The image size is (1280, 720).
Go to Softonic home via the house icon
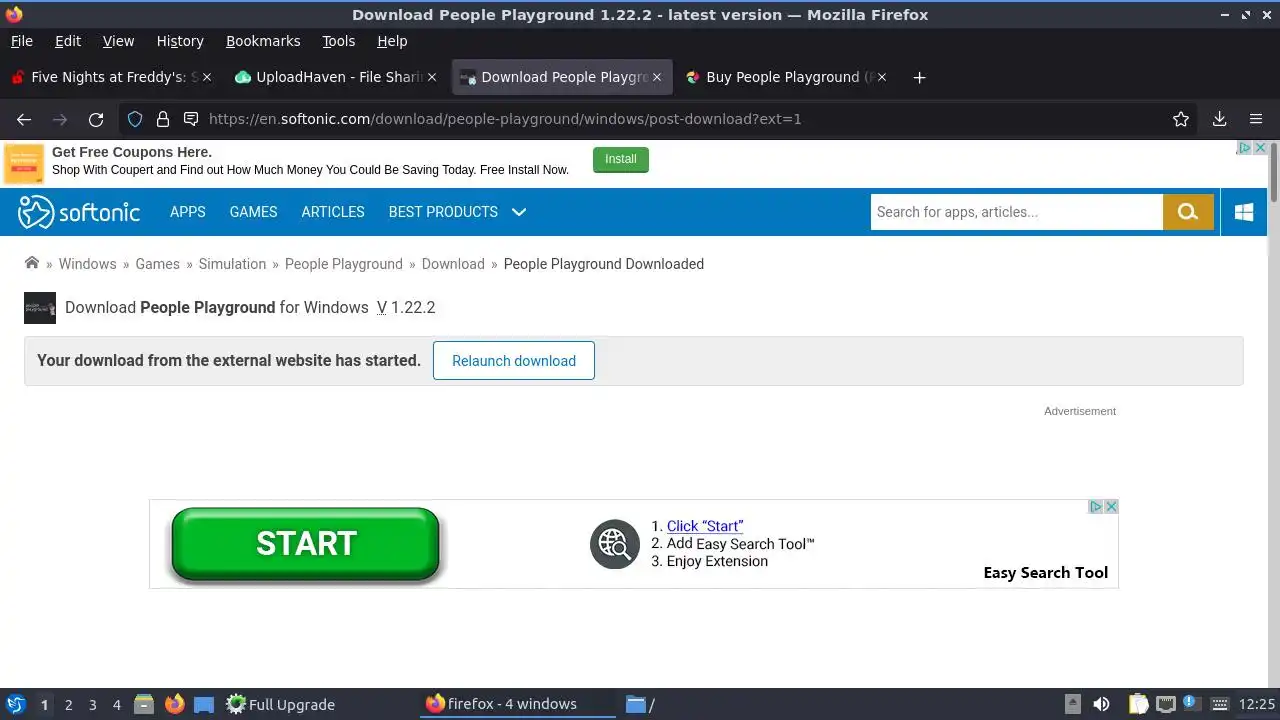(x=32, y=263)
